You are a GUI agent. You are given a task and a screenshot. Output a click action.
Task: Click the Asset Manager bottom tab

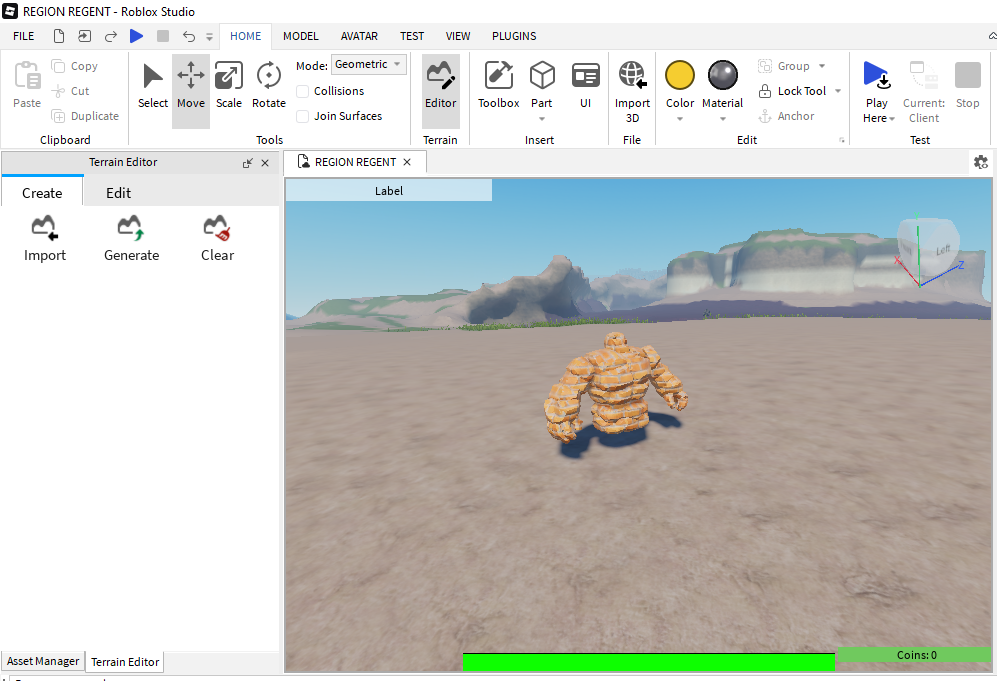click(43, 661)
